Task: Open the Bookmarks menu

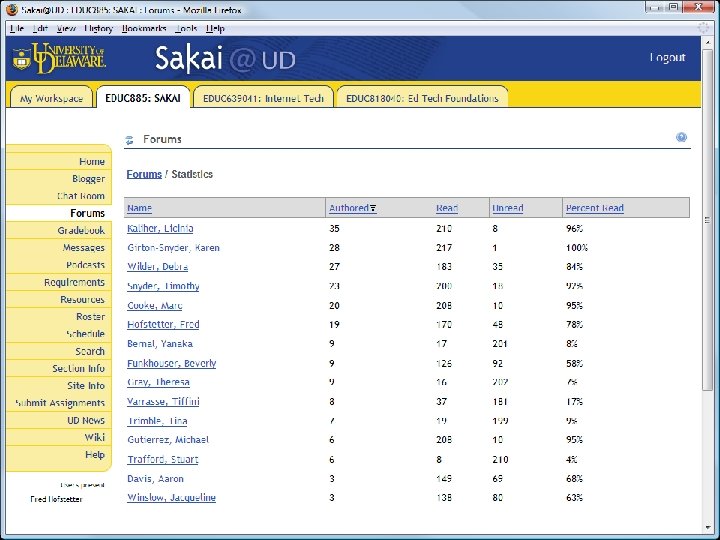Action: click(144, 28)
